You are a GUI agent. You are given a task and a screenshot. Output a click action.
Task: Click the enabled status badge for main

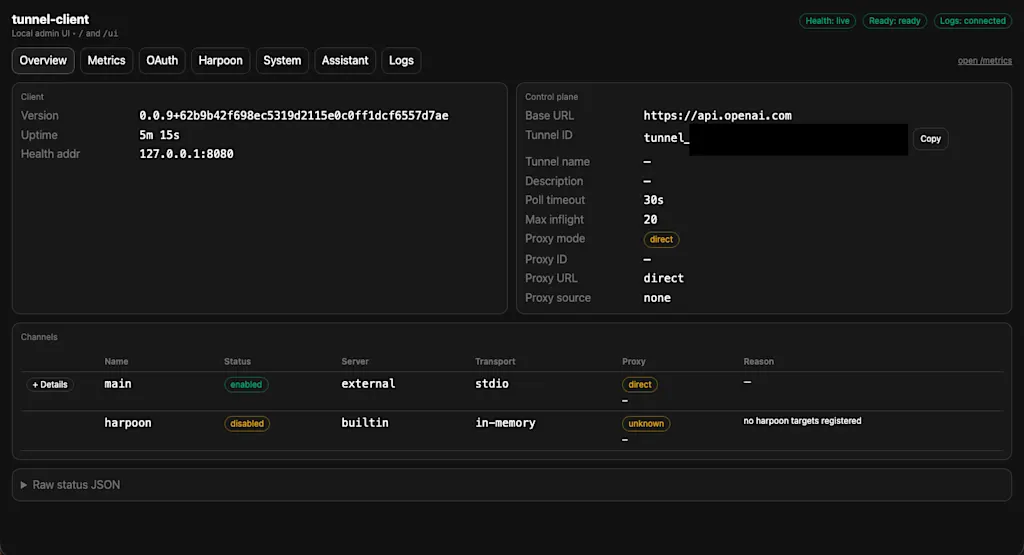(x=246, y=385)
